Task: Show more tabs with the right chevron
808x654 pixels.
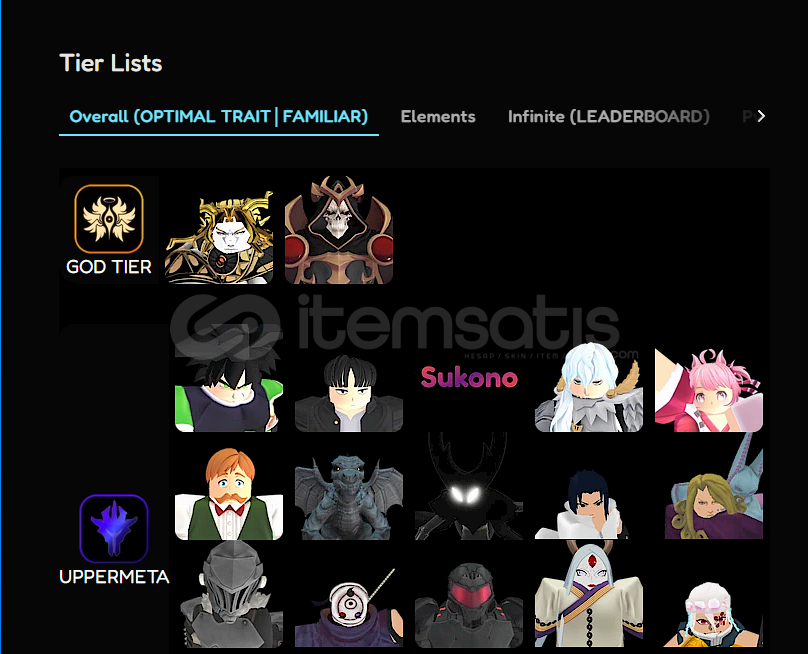Action: point(761,116)
